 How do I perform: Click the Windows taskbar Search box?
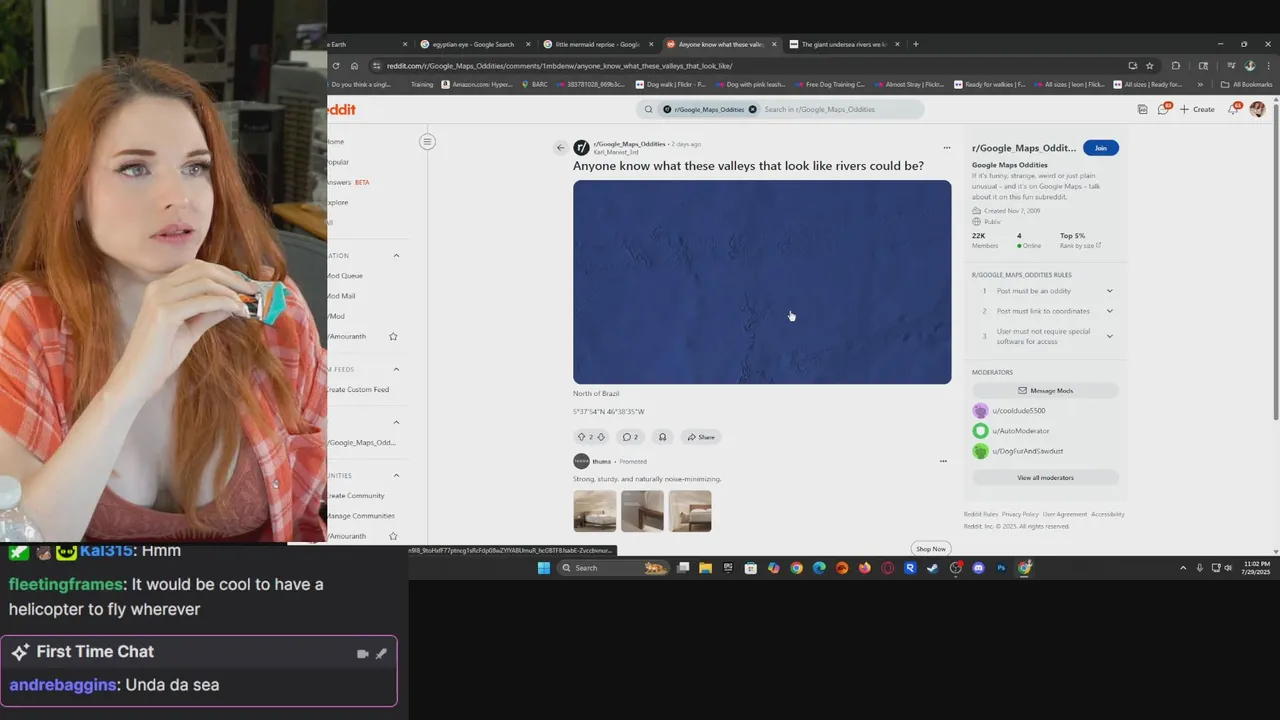tap(612, 568)
